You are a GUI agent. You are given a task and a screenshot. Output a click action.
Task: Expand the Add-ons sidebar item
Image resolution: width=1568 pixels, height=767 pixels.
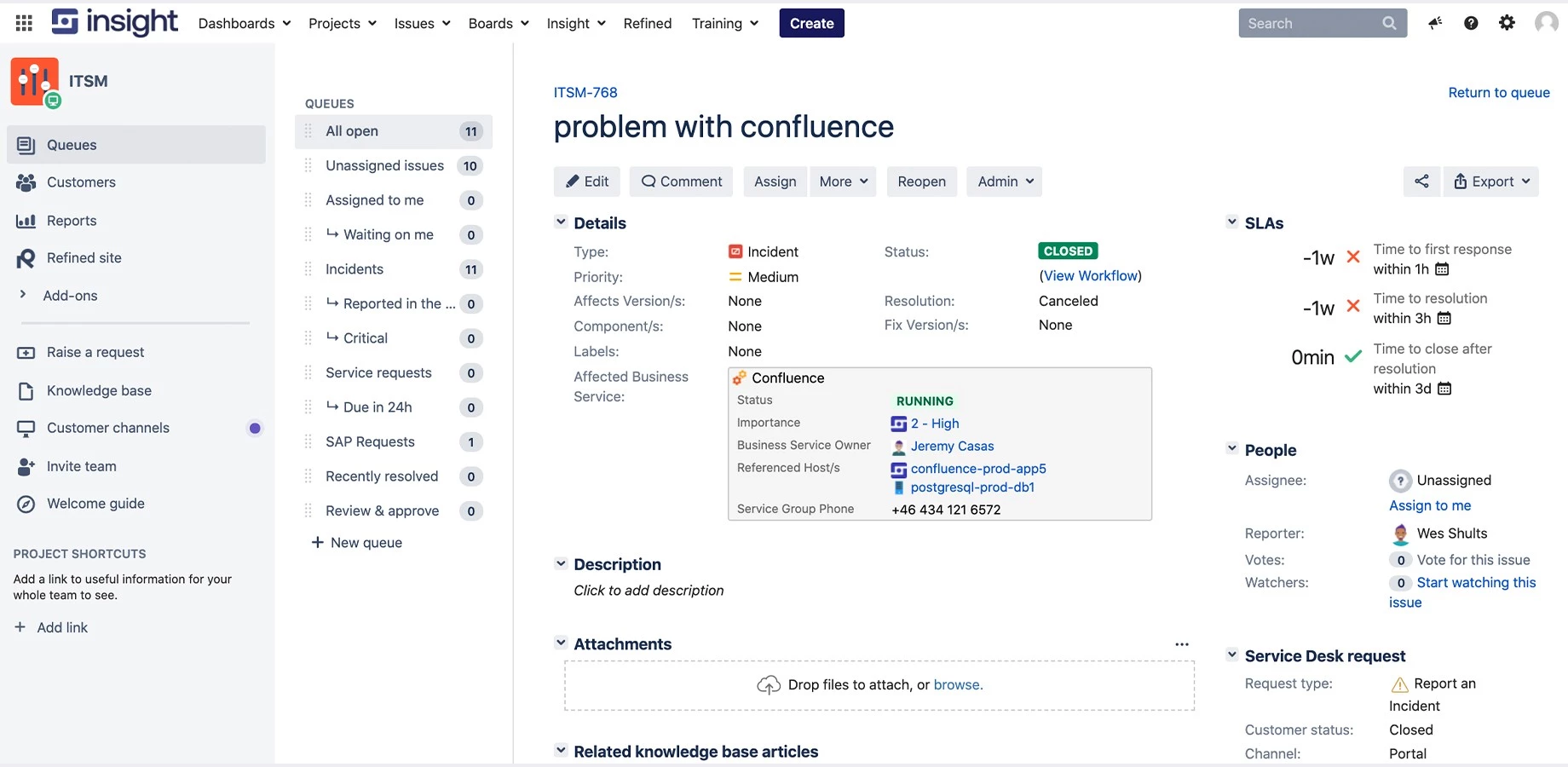coord(23,295)
